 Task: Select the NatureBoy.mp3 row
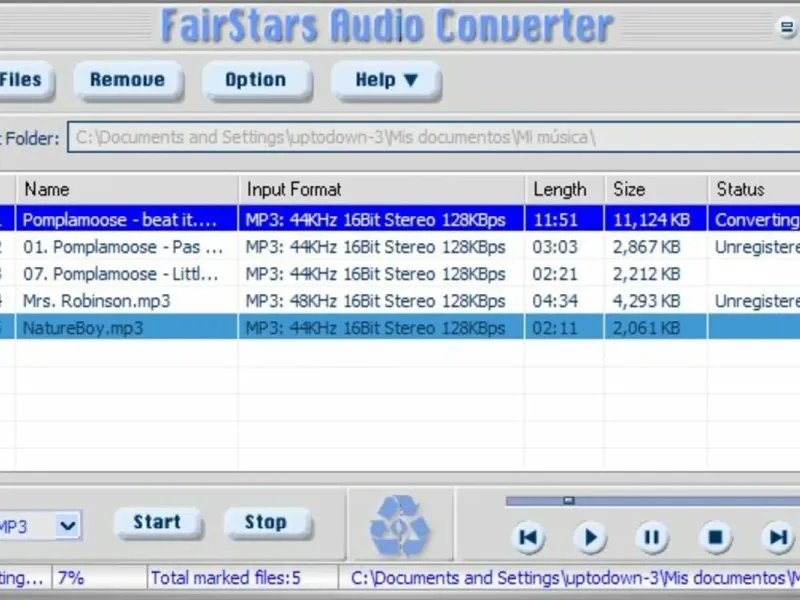tap(400, 328)
